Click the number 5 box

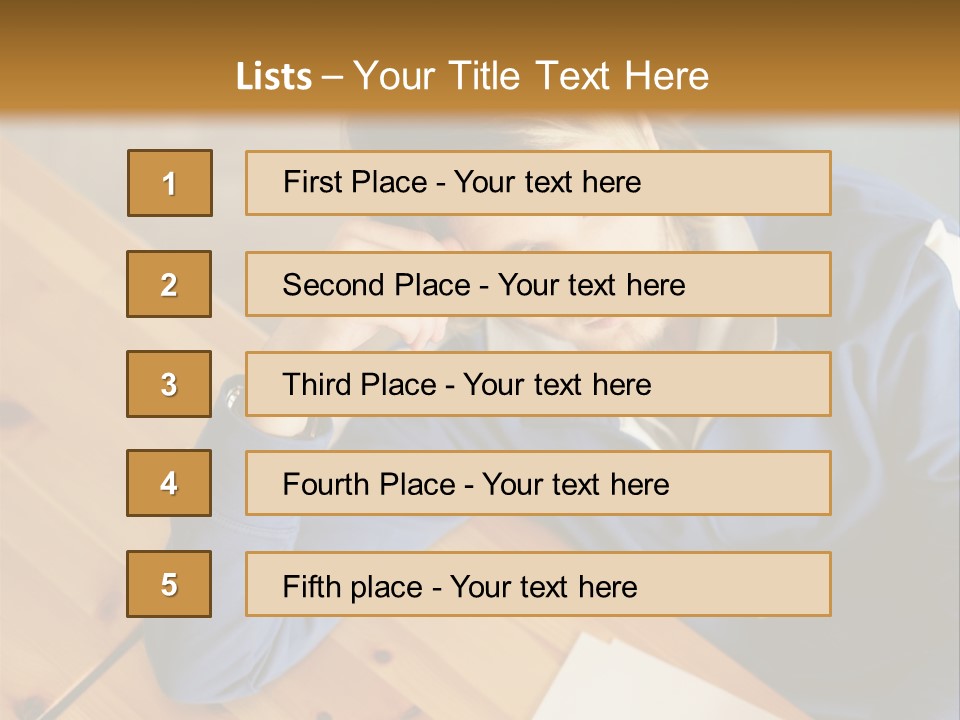click(169, 584)
